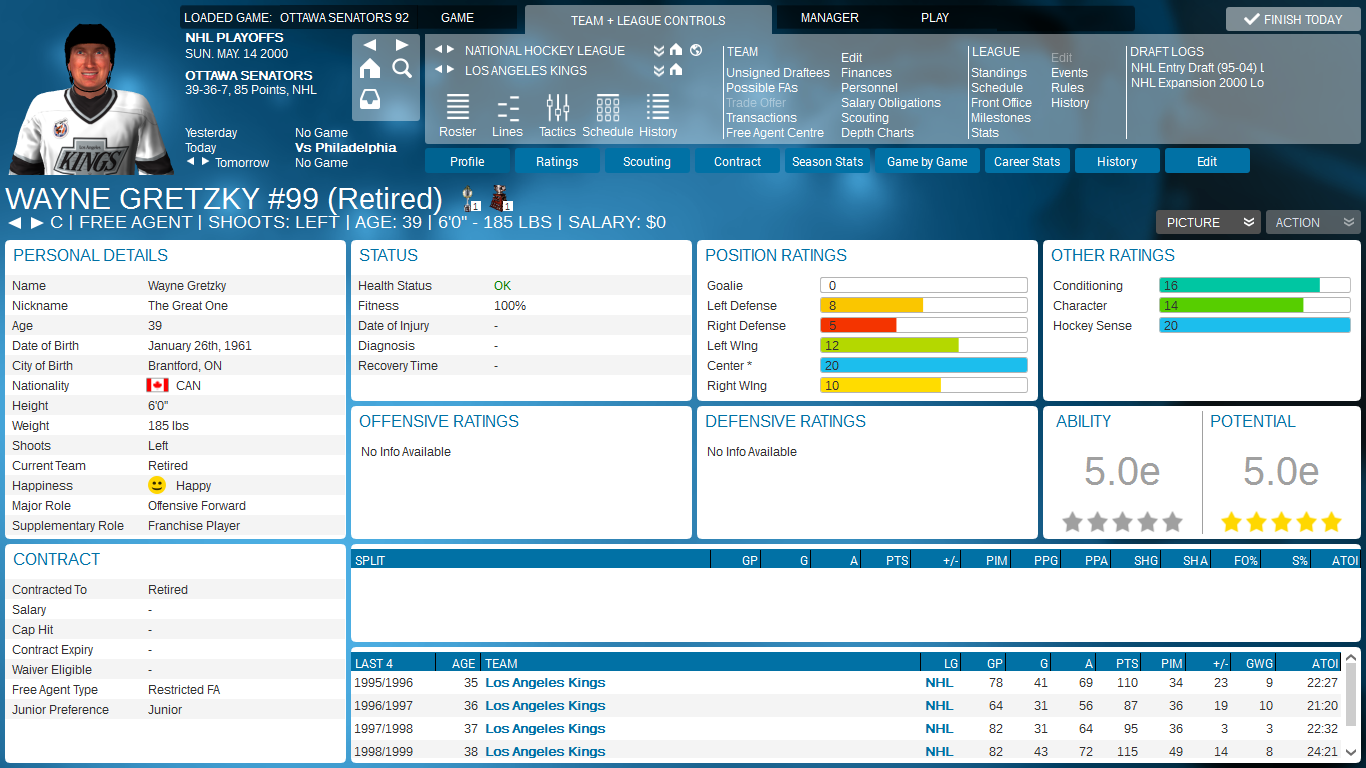Expand the Los Angeles Kings dropdown chevron
The height and width of the screenshot is (768, 1366).
[659, 71]
